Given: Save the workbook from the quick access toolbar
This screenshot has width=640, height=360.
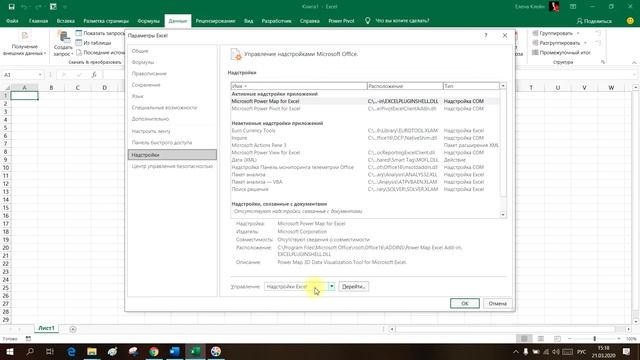Looking at the screenshot, I should point(11,7).
